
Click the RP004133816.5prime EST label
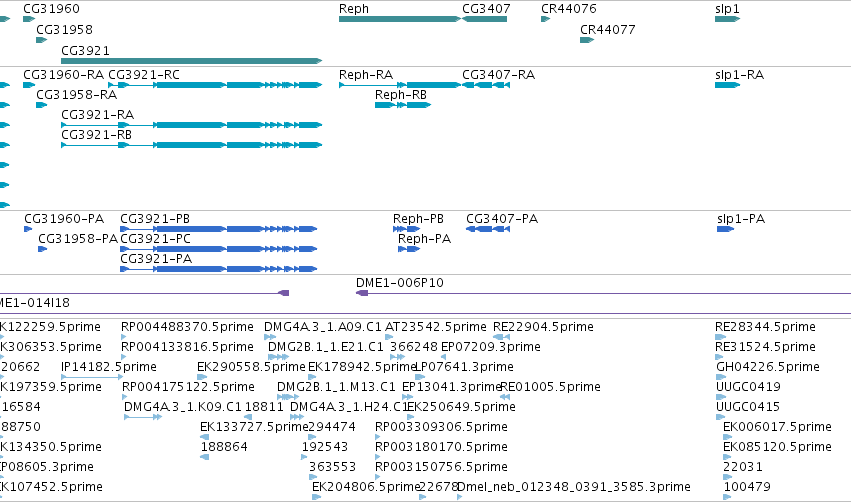187,347
